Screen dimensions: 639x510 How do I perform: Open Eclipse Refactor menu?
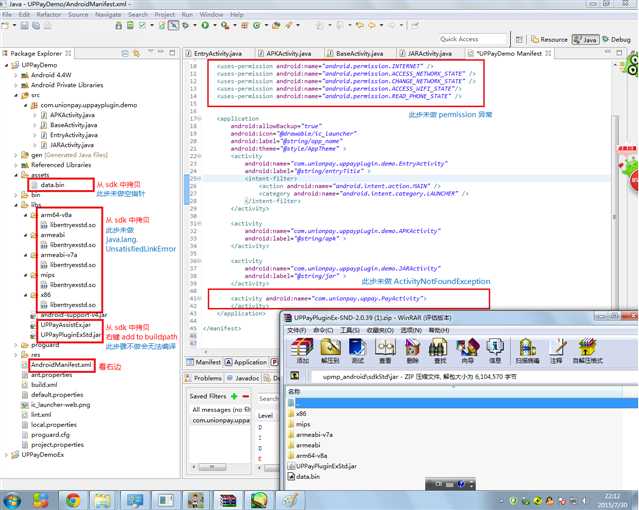(x=48, y=15)
